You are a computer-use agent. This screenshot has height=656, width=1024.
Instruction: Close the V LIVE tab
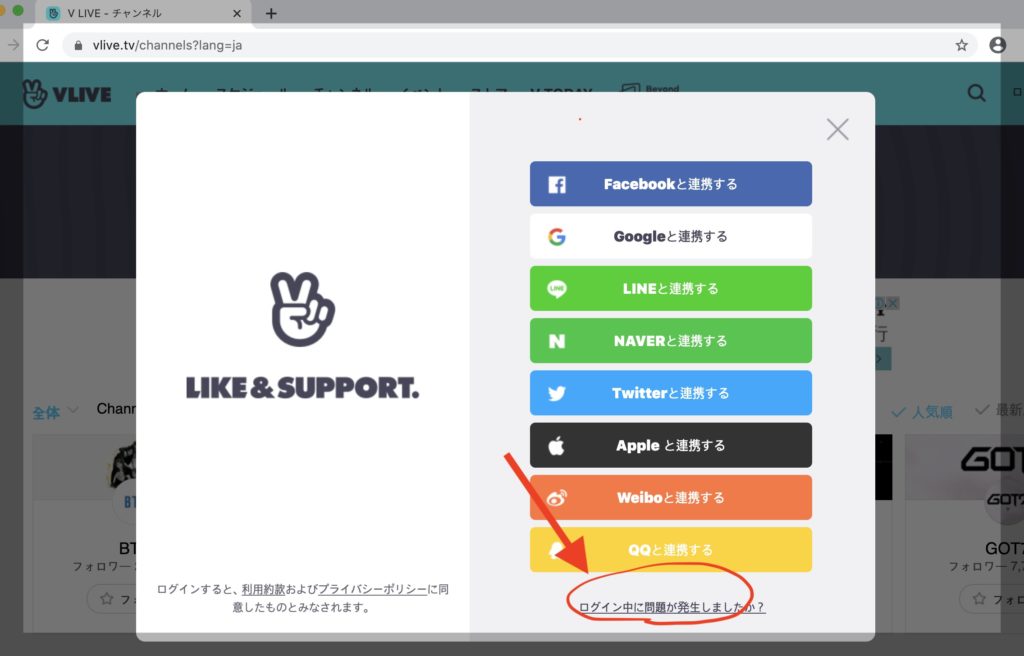click(237, 13)
